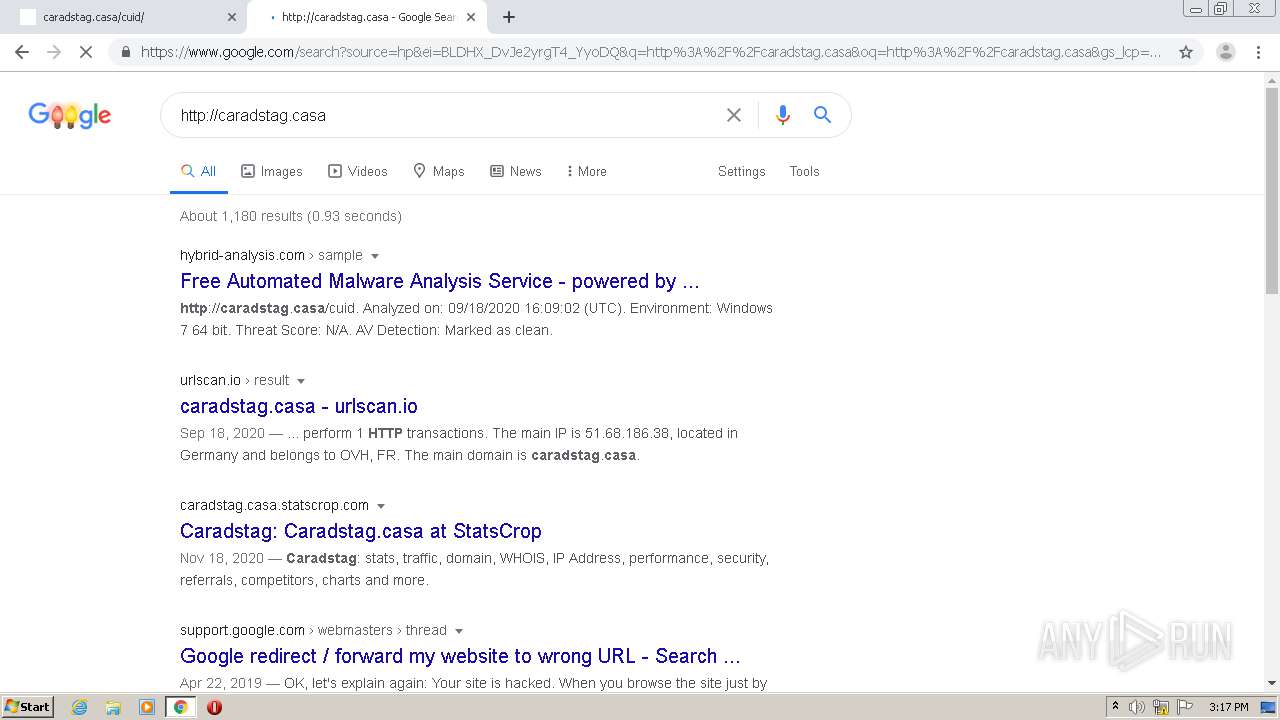Open a new tab with the plus button

click(509, 17)
